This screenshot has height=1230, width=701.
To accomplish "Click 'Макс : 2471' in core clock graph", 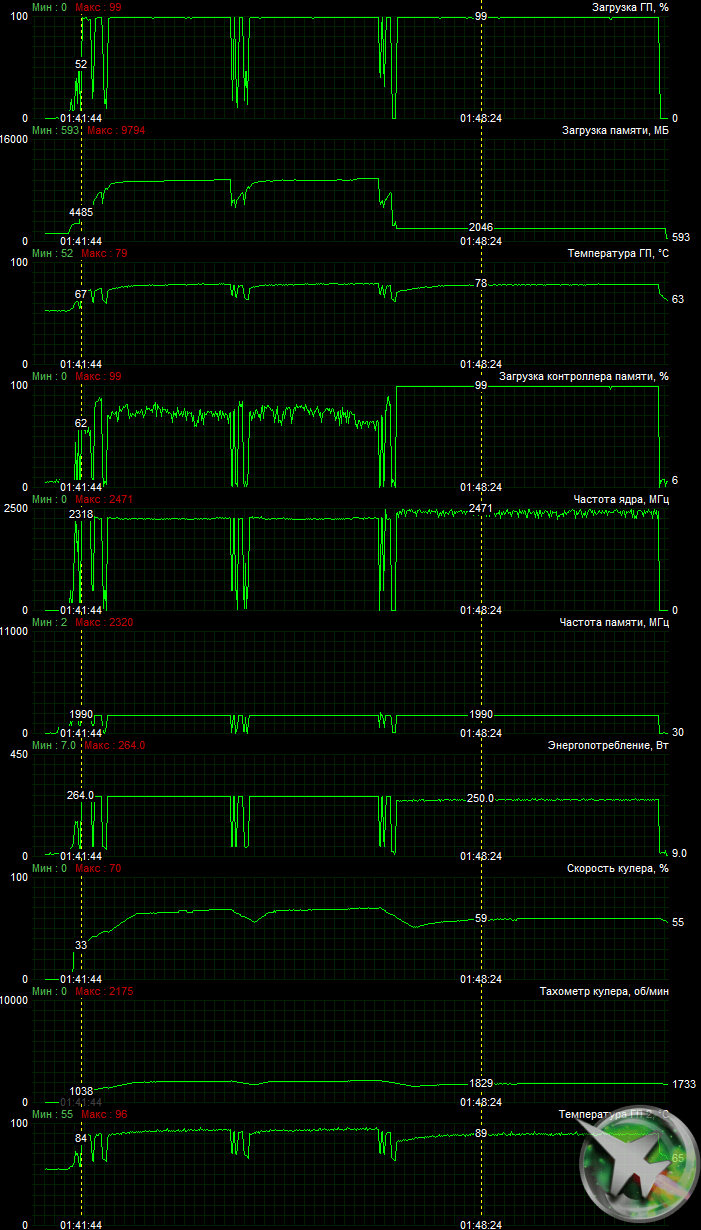I will tap(104, 499).
